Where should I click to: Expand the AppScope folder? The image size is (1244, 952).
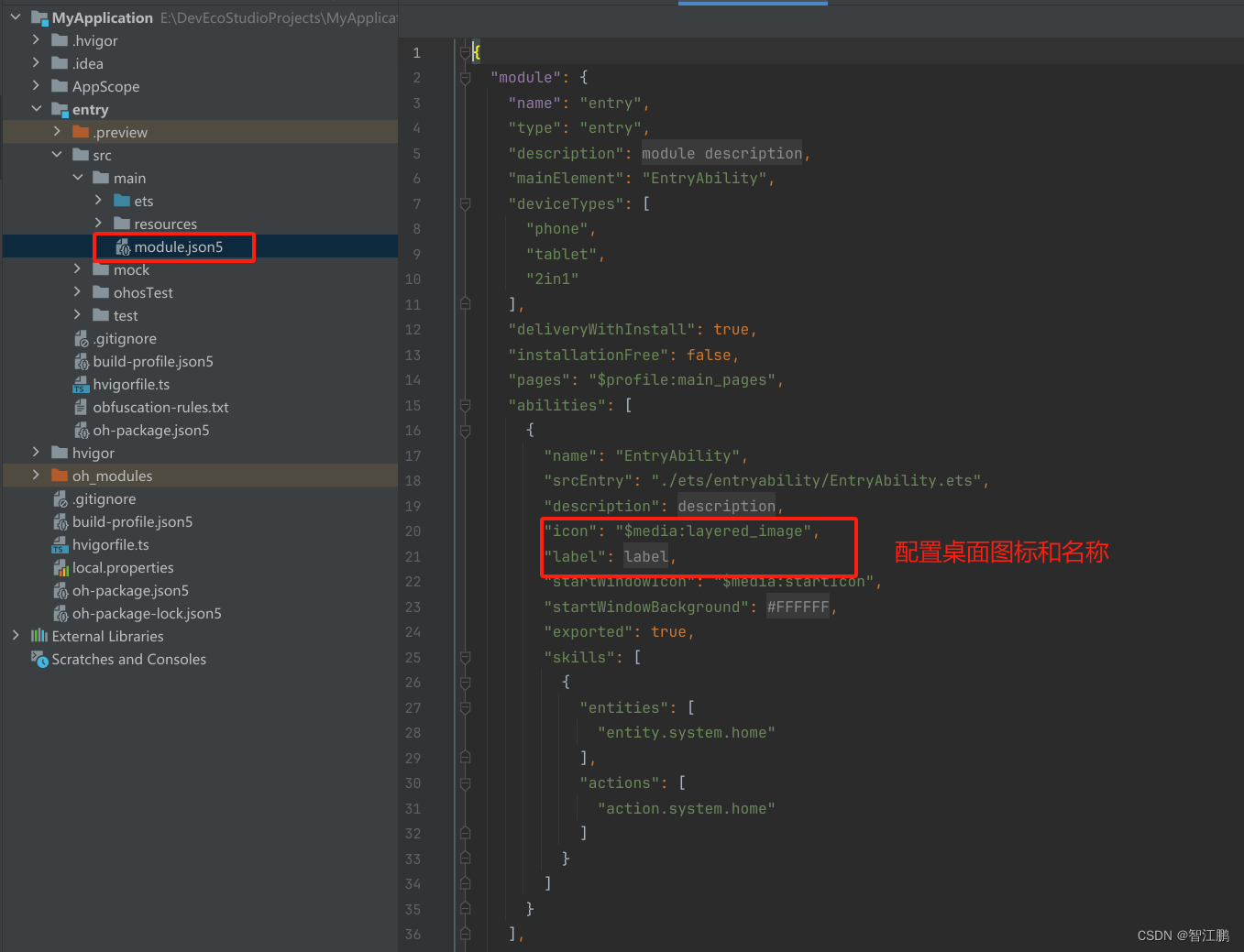pos(36,85)
